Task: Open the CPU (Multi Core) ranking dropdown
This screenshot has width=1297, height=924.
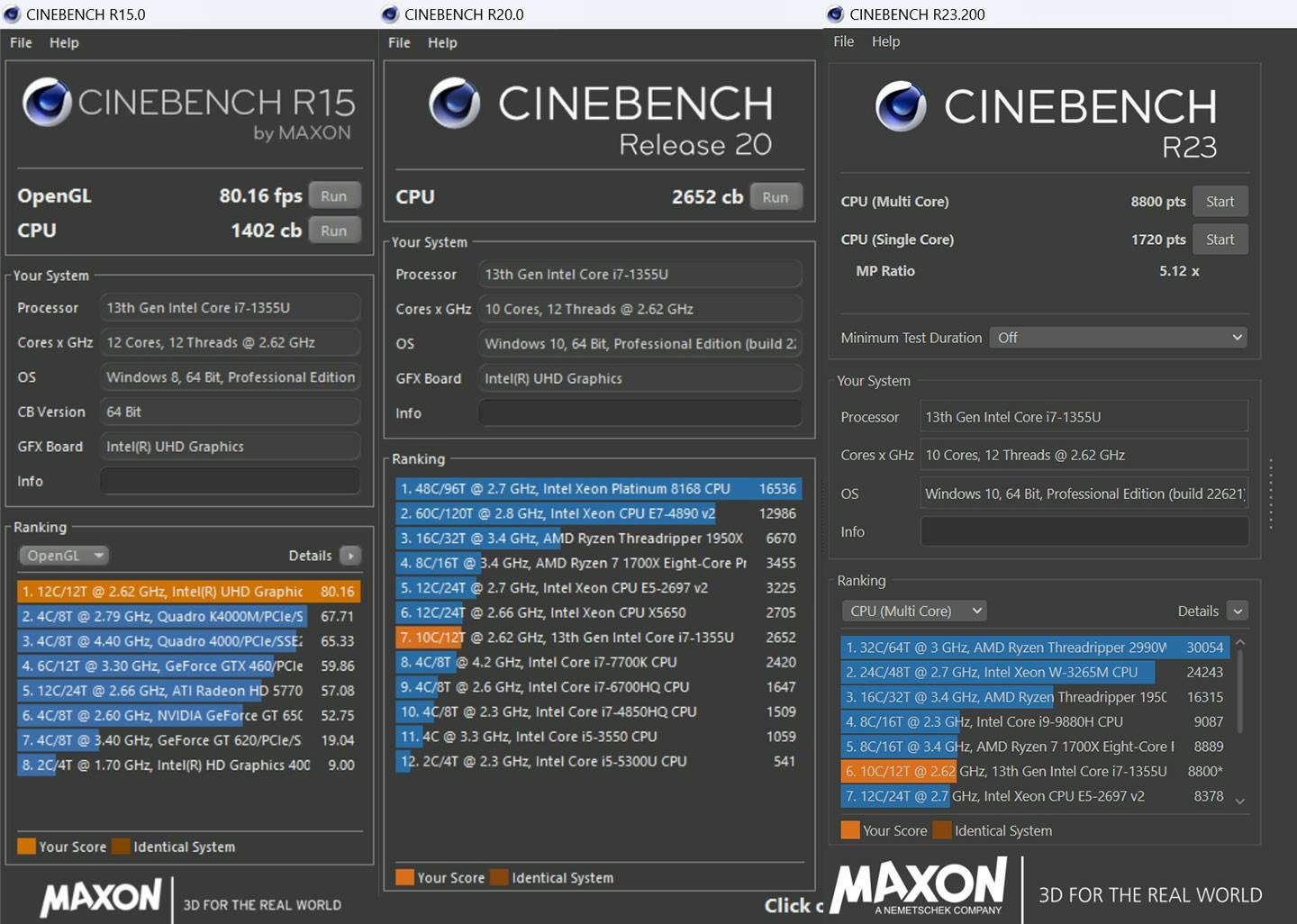Action: click(x=914, y=611)
